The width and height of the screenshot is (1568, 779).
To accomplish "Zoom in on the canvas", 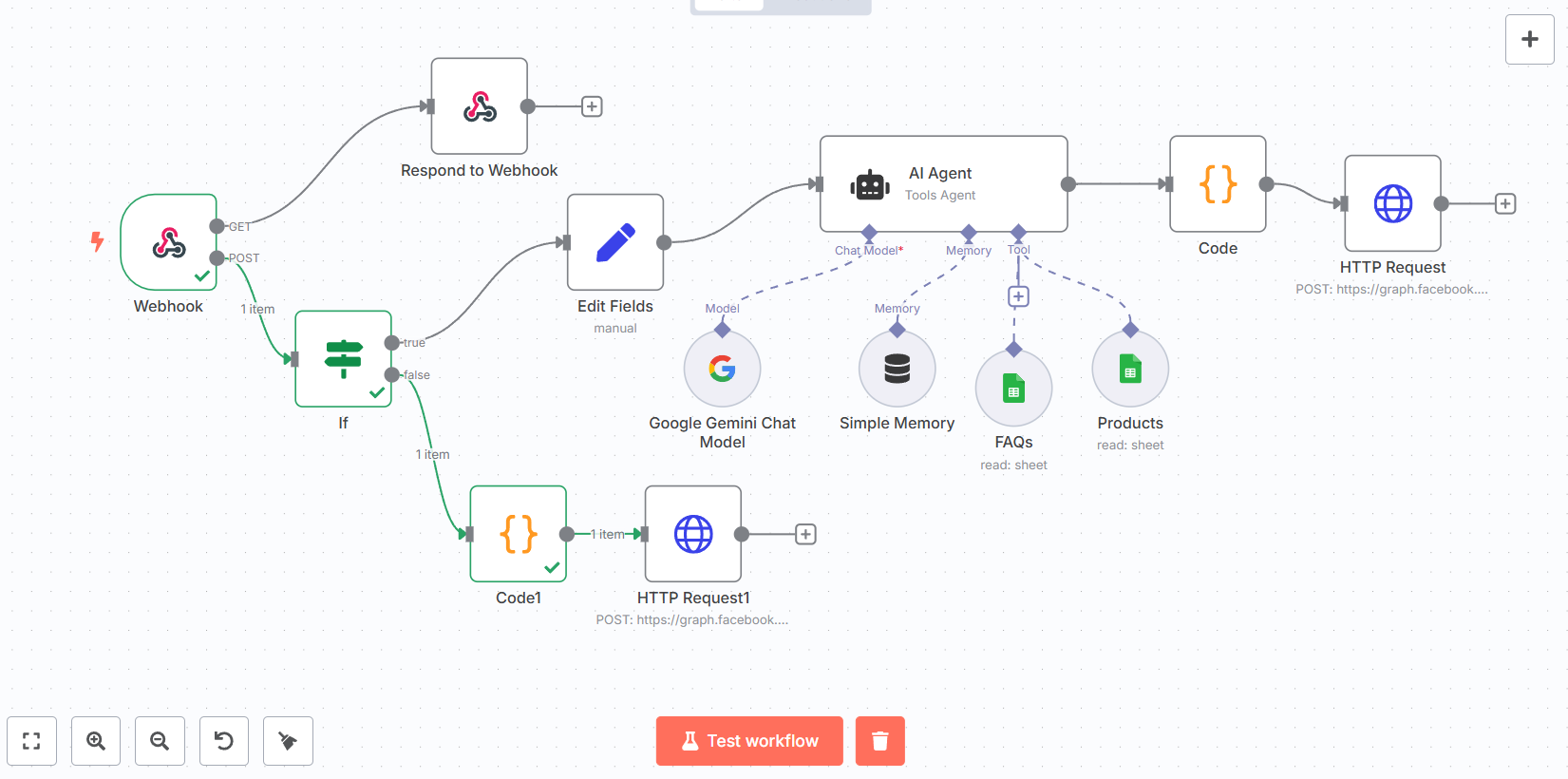I will coord(96,741).
